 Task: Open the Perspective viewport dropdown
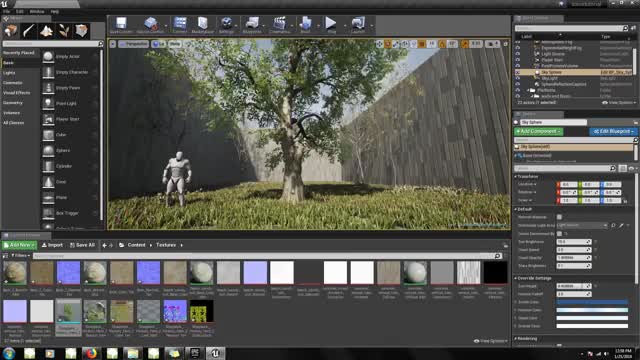click(133, 44)
